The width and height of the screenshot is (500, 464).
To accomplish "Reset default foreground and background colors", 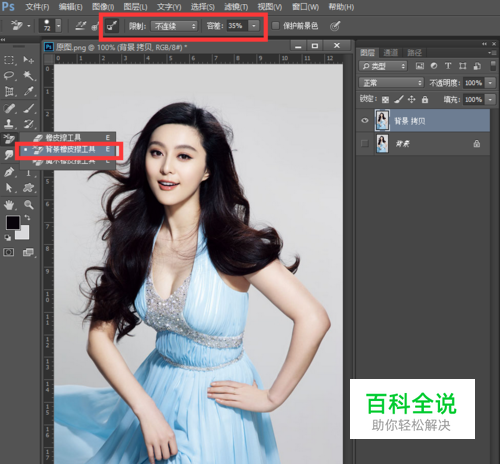I will [7, 237].
